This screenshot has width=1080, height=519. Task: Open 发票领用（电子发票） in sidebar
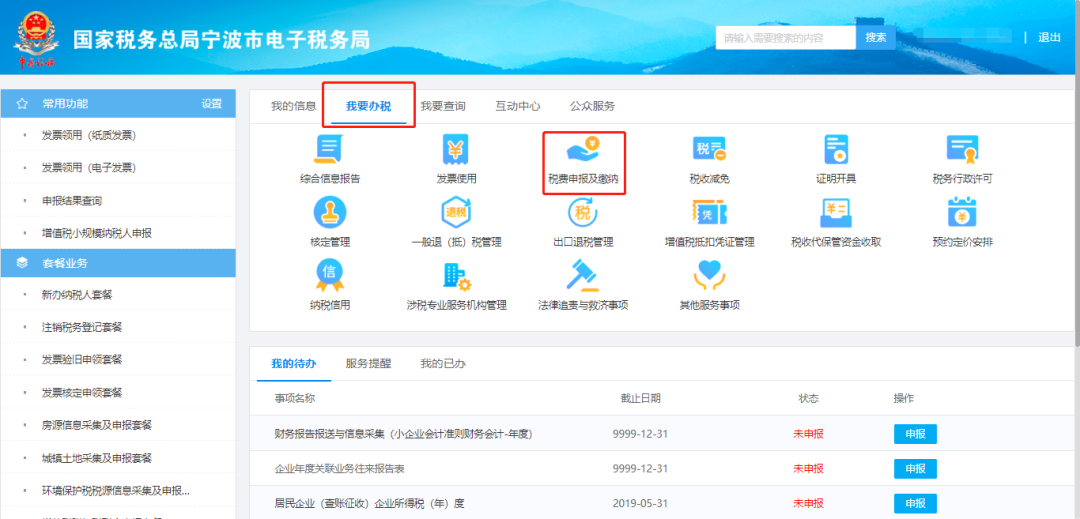click(89, 168)
